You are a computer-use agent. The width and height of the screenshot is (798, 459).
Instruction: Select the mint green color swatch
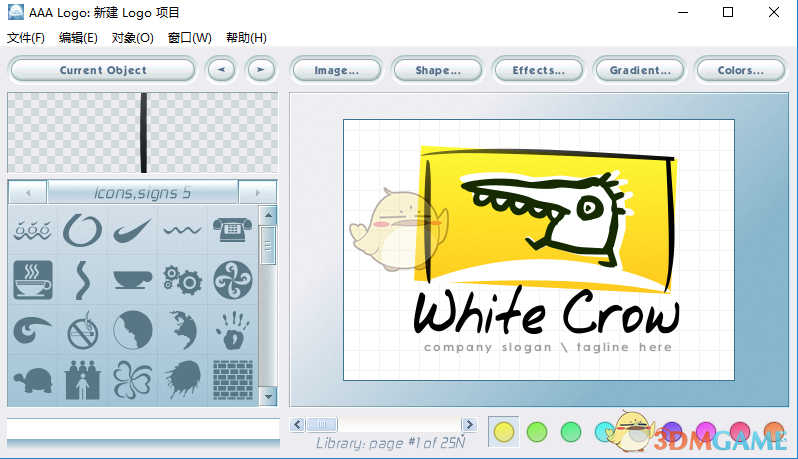(x=571, y=432)
